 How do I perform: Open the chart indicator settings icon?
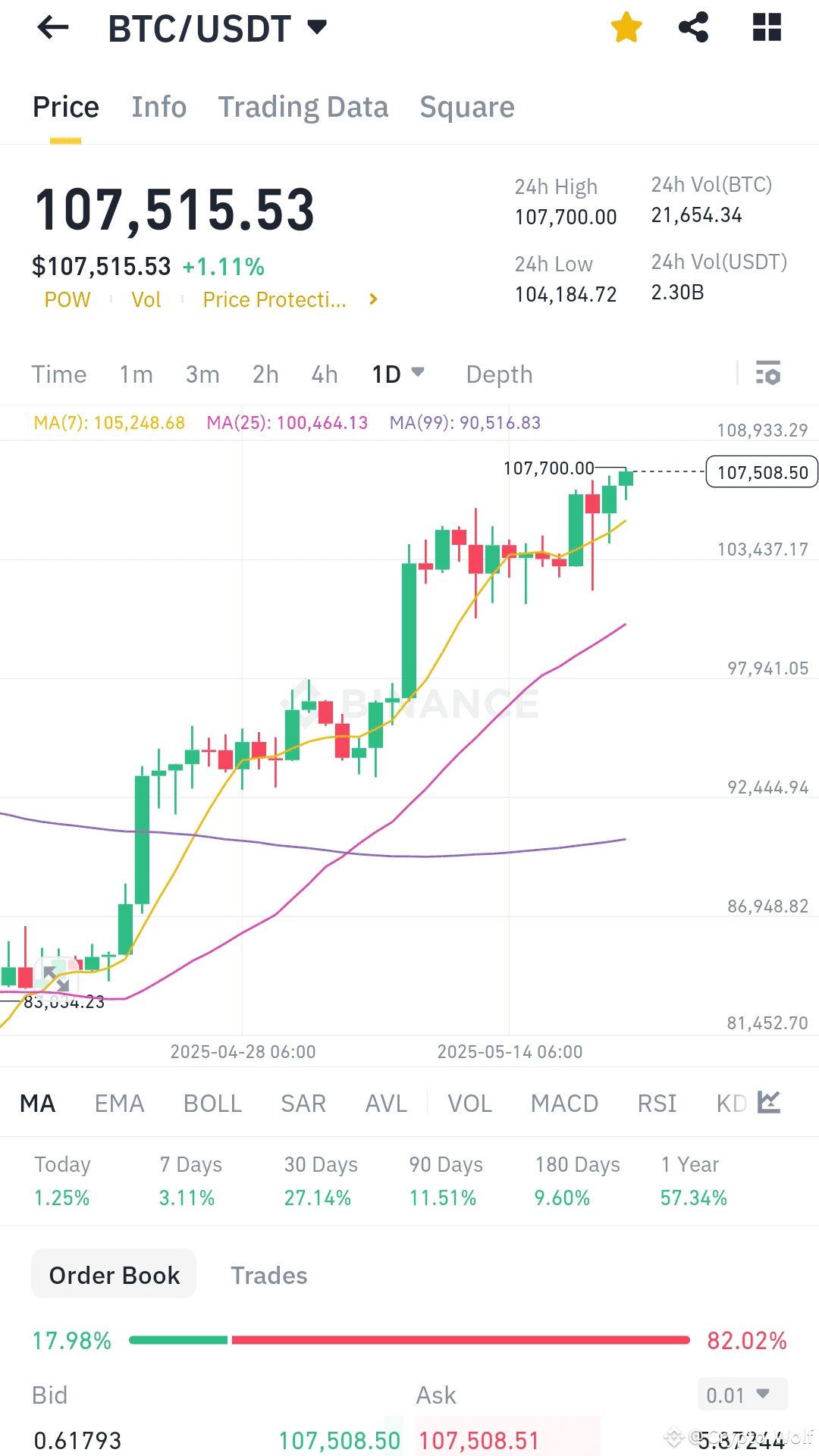(767, 374)
